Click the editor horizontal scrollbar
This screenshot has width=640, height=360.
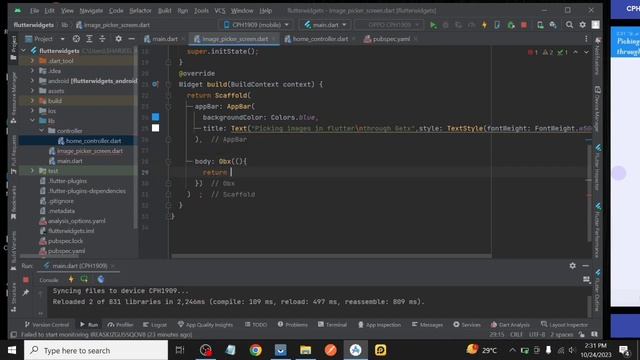tap(331, 256)
